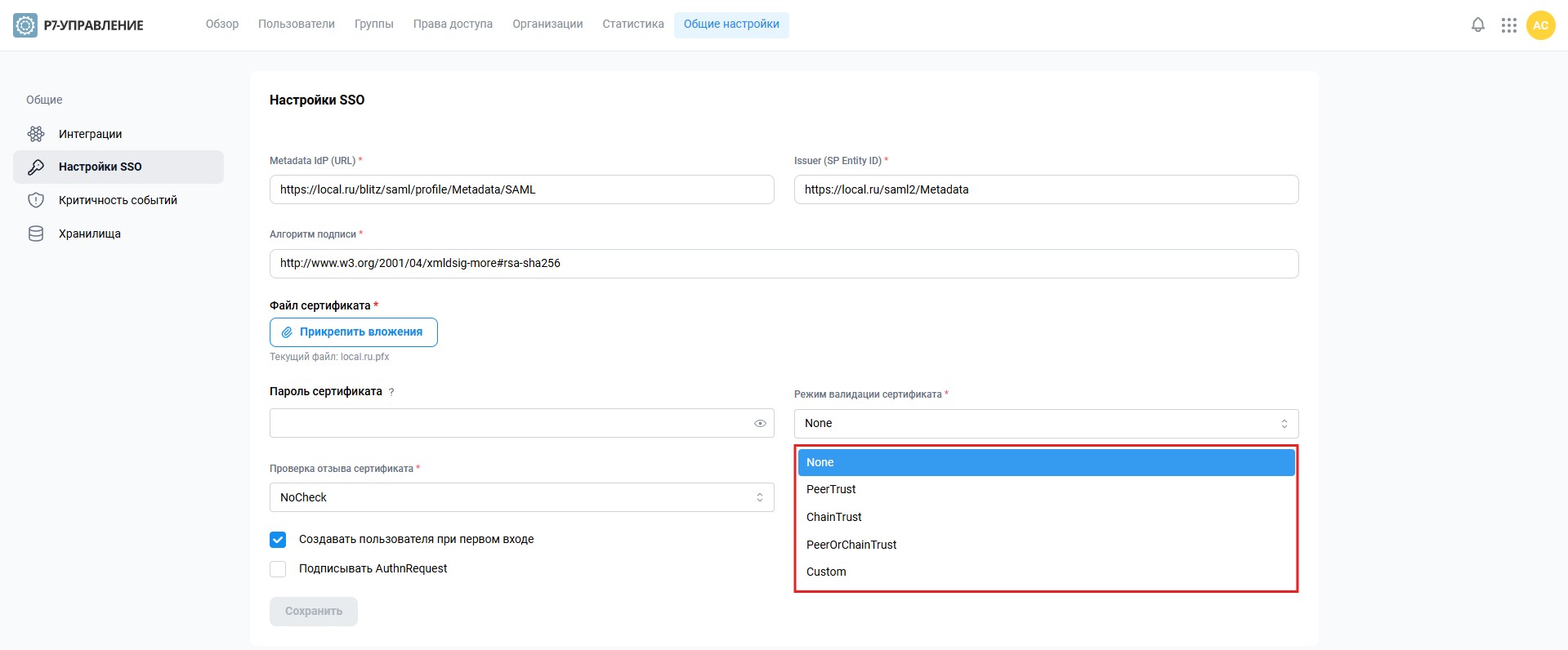Open Критичность событий sidebar item
The image size is (1568, 650).
(x=118, y=200)
